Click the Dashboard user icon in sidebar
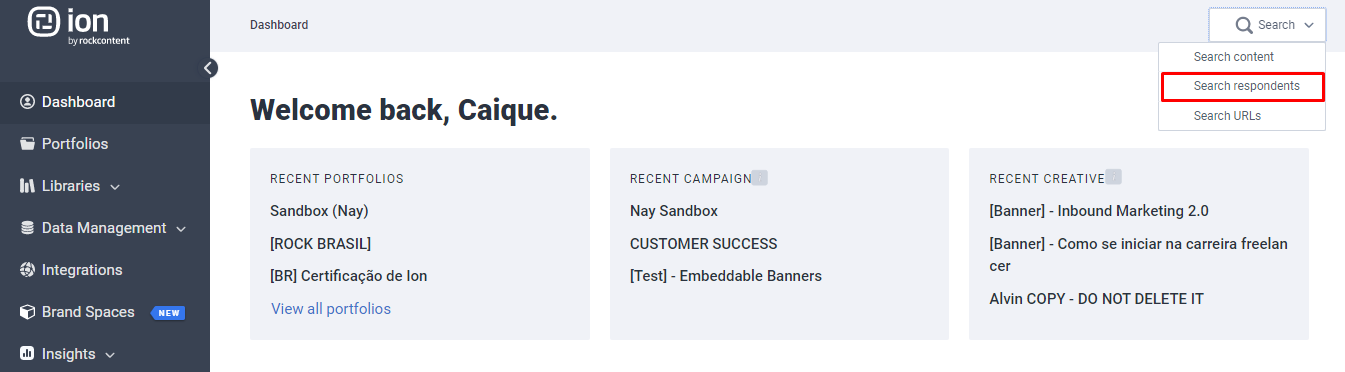The image size is (1345, 372). (x=27, y=102)
